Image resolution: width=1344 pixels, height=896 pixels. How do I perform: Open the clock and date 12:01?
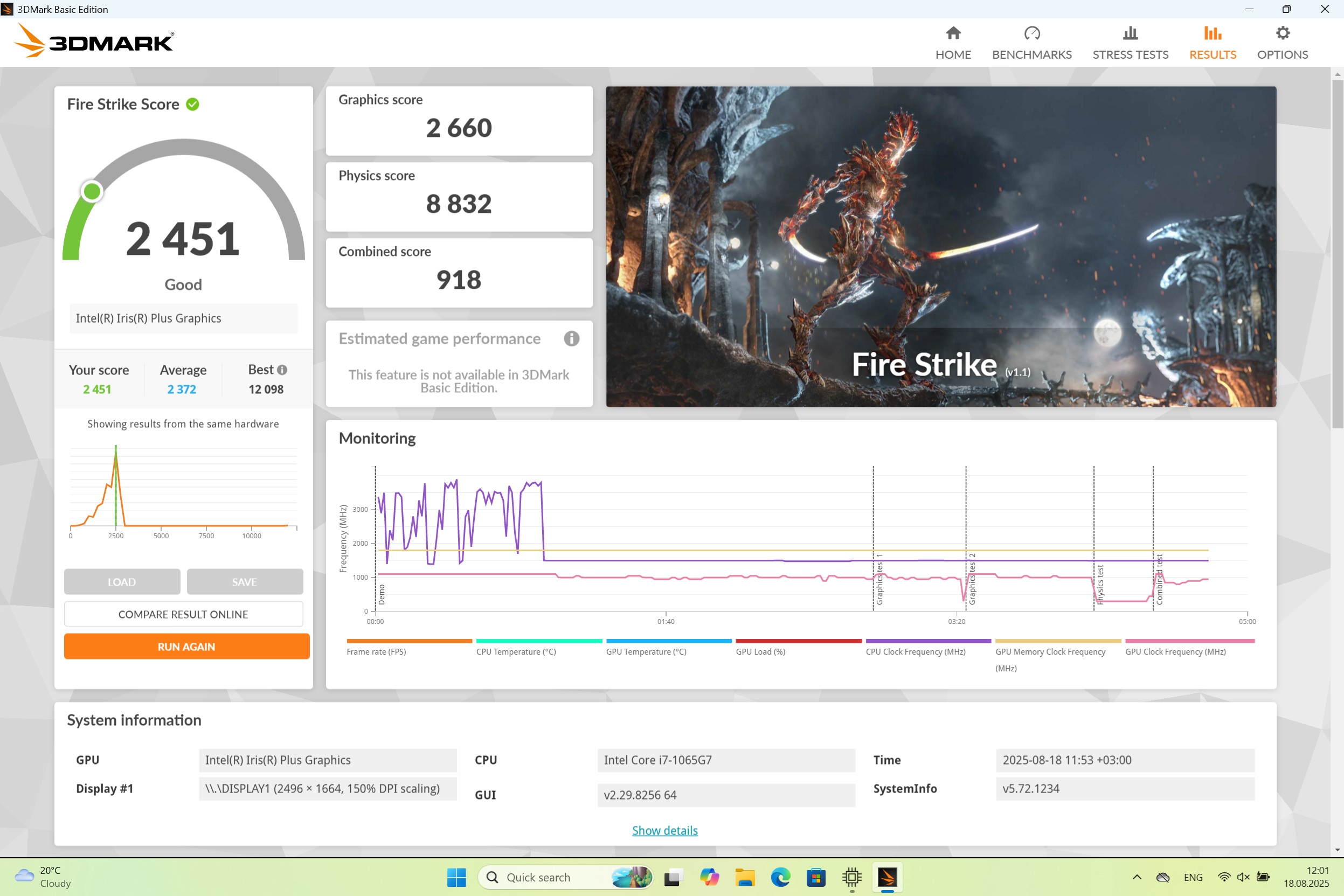(1306, 877)
